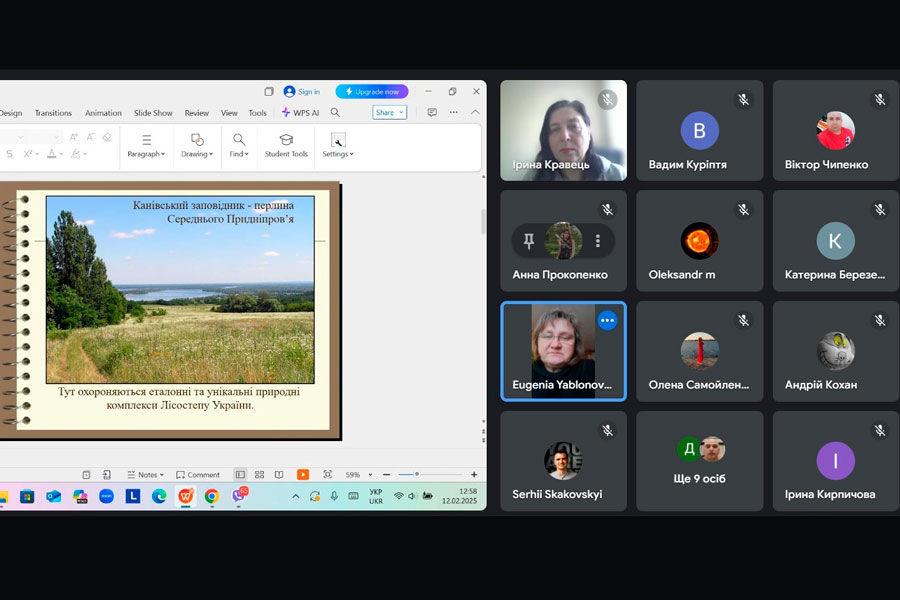Click the Sign in link
This screenshot has width=900, height=600.
click(x=302, y=91)
